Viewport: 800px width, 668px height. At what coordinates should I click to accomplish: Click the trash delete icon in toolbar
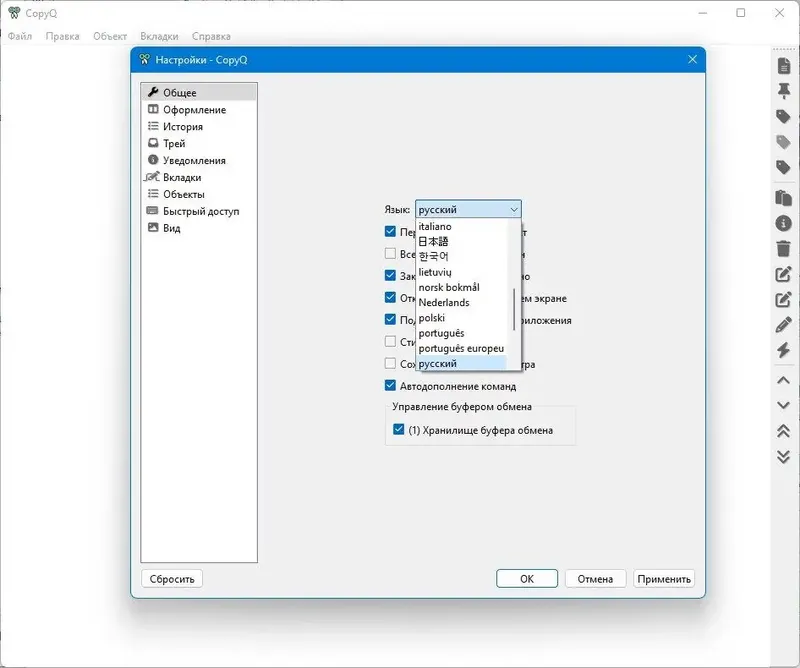coord(783,249)
